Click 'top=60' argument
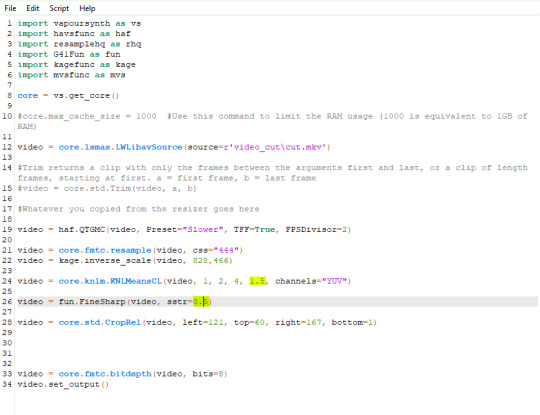 pyautogui.click(x=249, y=323)
